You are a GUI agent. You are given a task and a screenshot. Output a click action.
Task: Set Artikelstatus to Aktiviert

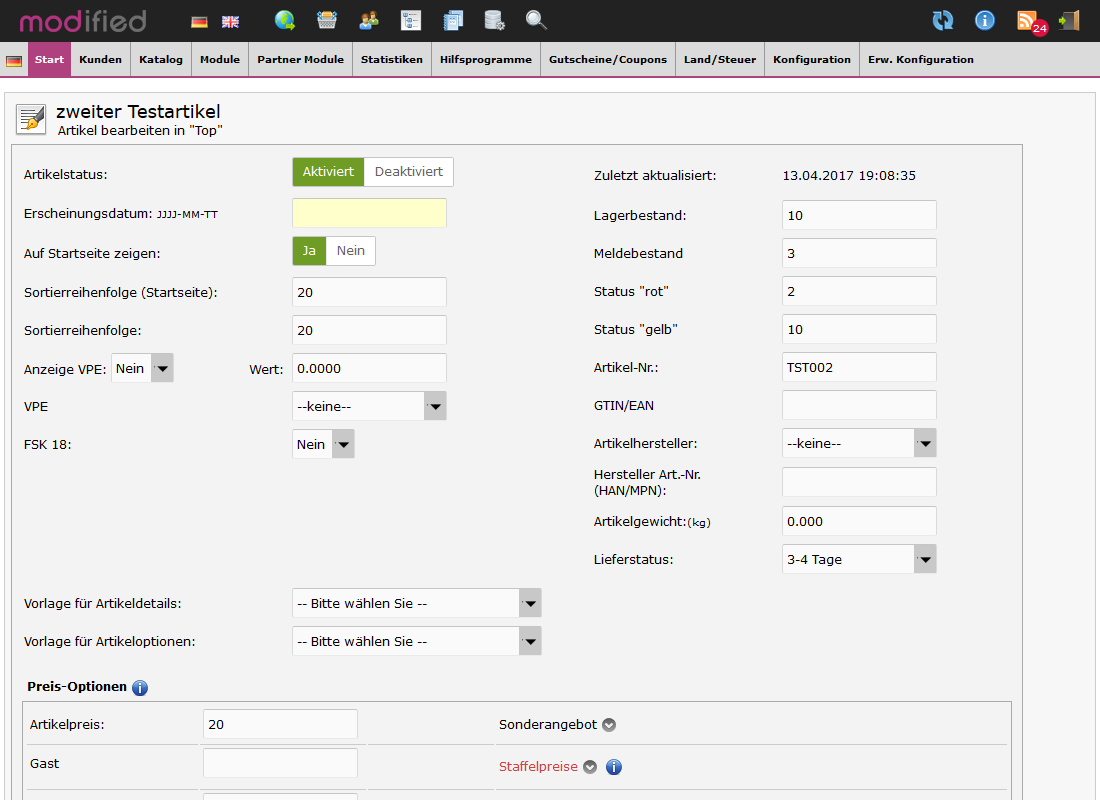click(x=328, y=172)
